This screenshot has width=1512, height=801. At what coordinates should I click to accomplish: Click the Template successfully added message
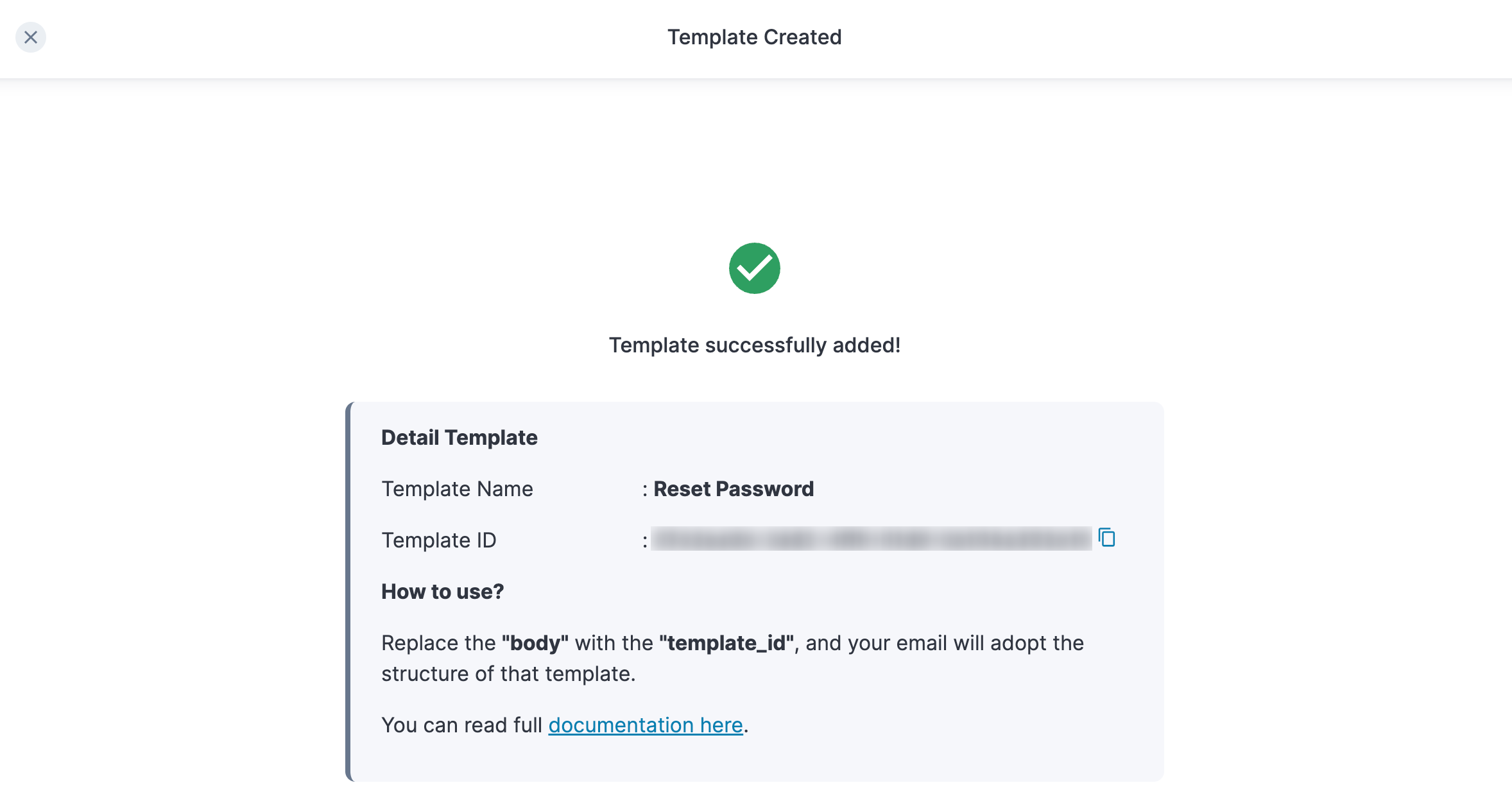pyautogui.click(x=755, y=345)
